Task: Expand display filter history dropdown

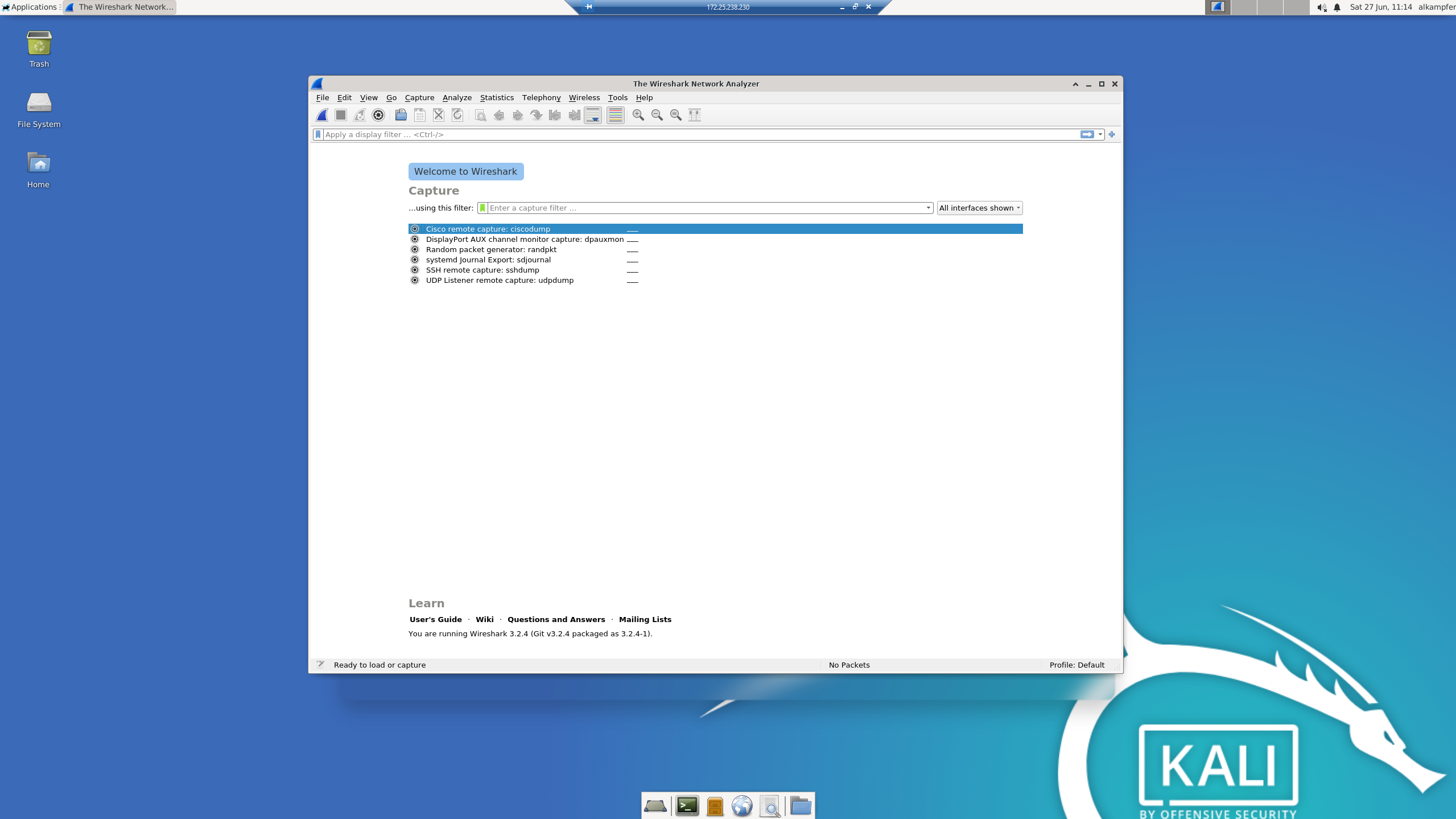Action: 1100,135
